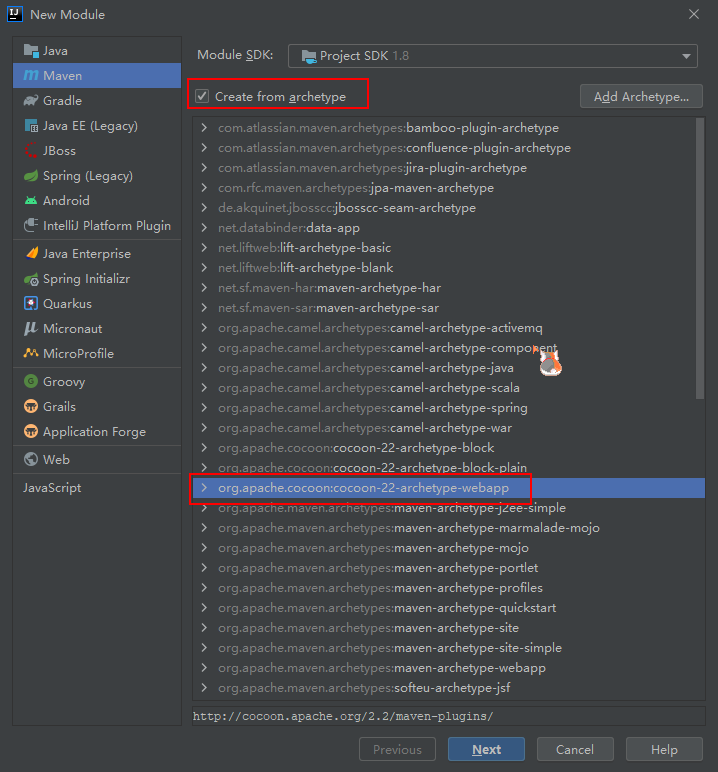The image size is (718, 772).
Task: Close the New Module dialog
Action: coord(694,14)
